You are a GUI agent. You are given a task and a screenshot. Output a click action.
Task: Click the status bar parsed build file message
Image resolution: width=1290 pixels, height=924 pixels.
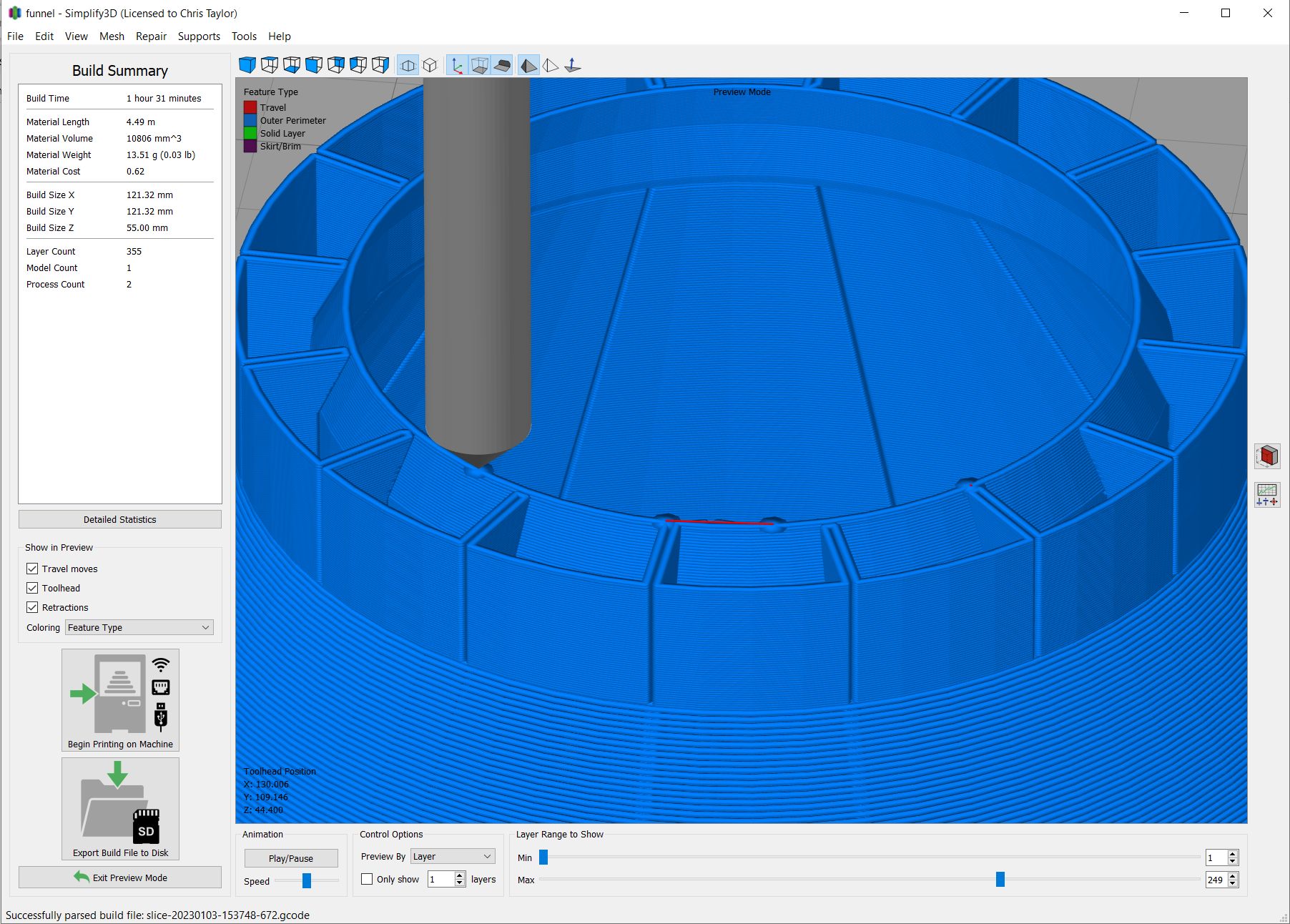click(157, 915)
